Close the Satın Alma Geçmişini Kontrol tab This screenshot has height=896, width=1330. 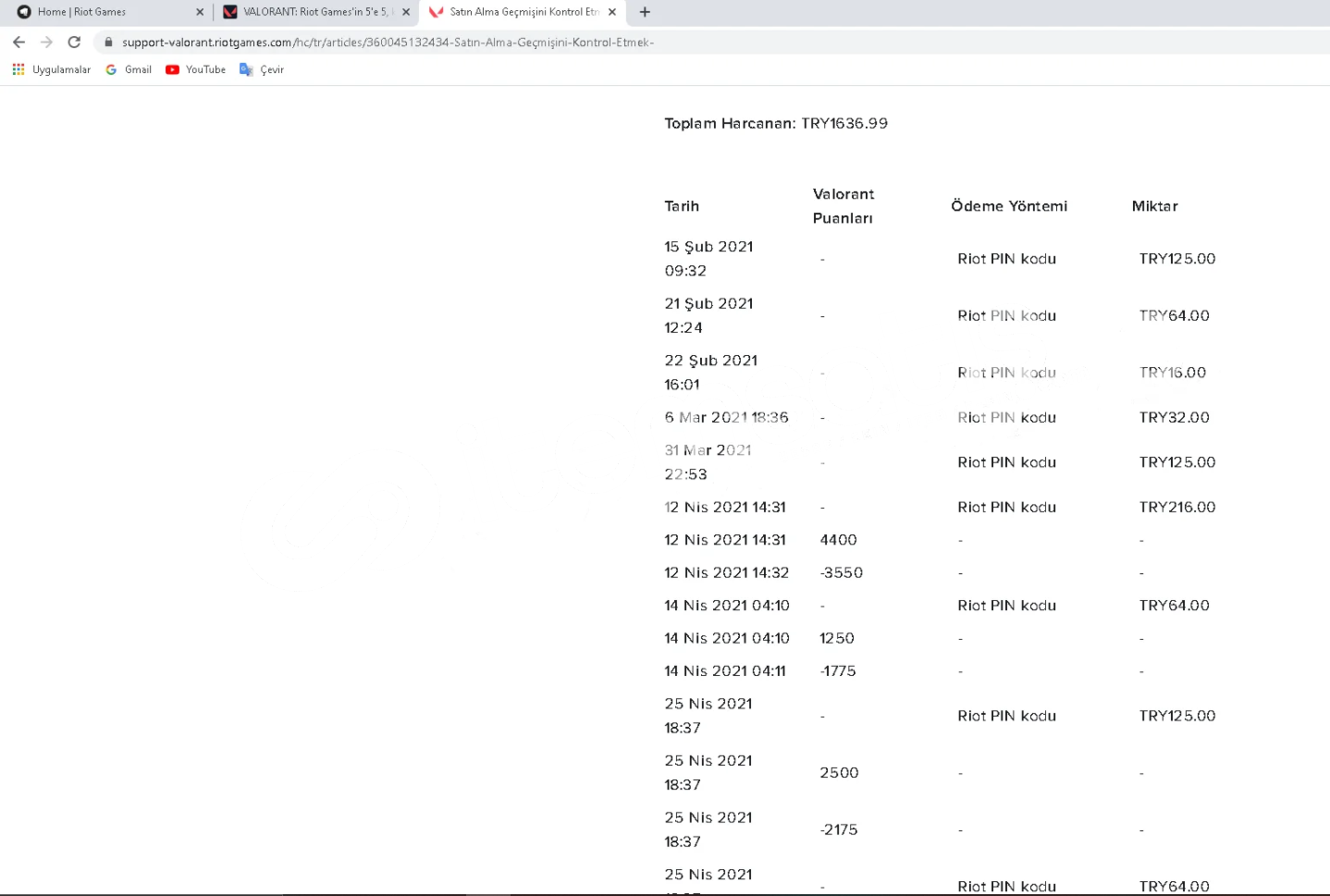click(612, 12)
